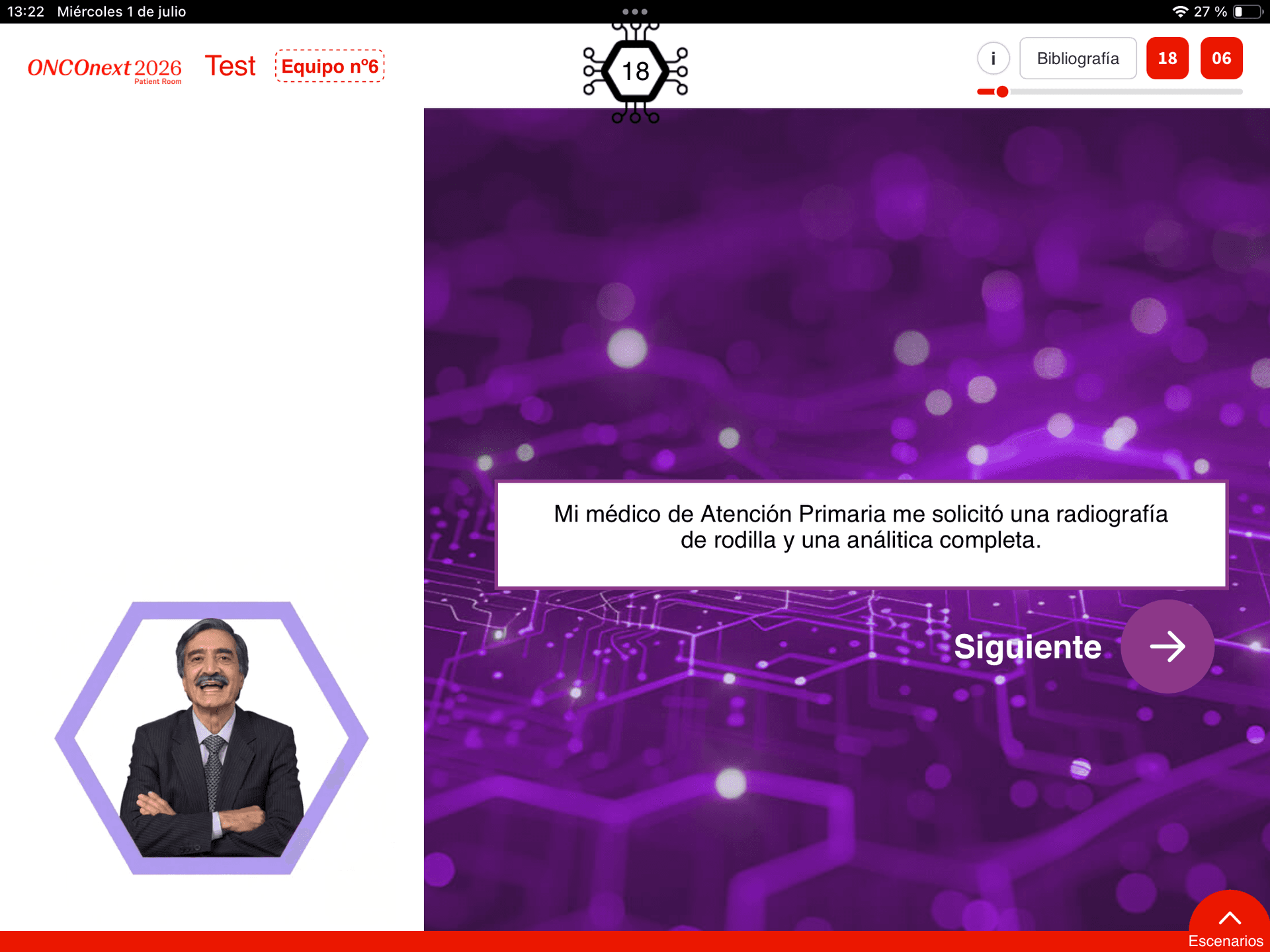Expand the Escenarios panel chevron
Viewport: 1270px width, 952px height.
click(1230, 918)
